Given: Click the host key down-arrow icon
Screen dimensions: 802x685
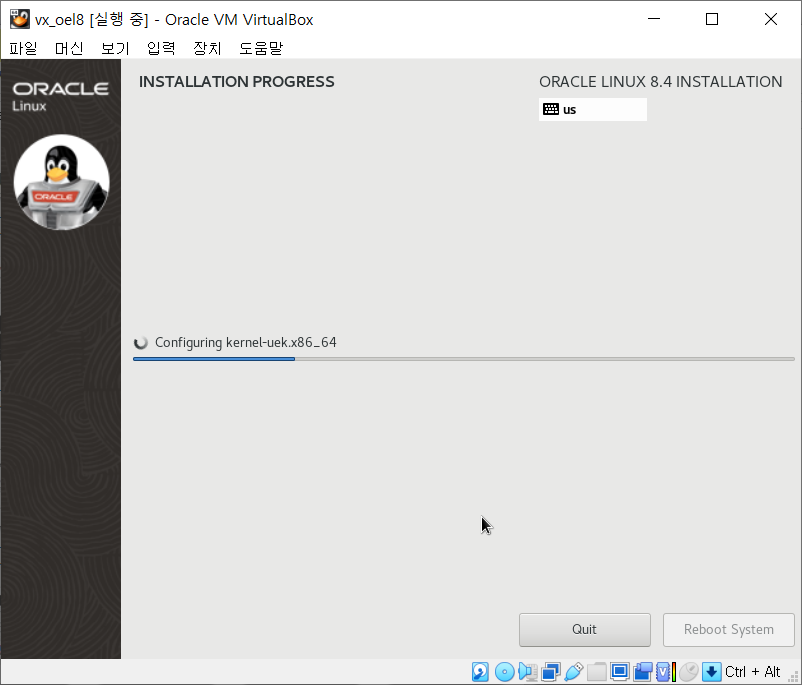Looking at the screenshot, I should click(711, 672).
